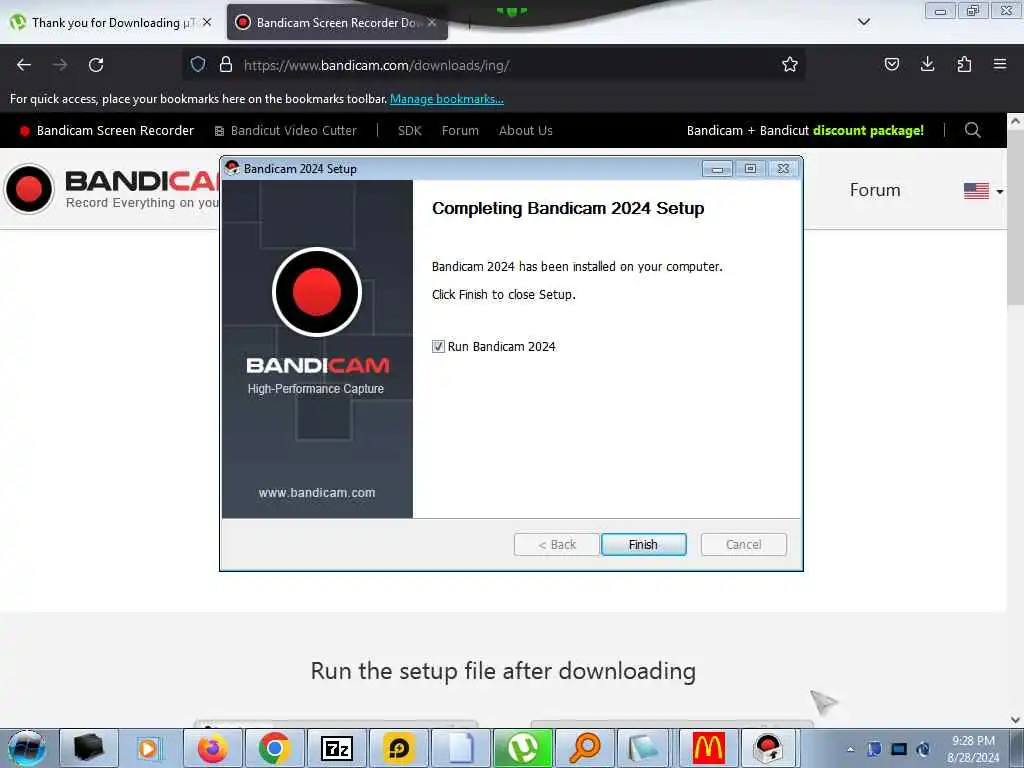Reload the Bandicam download page
The image size is (1024, 768).
click(x=96, y=65)
